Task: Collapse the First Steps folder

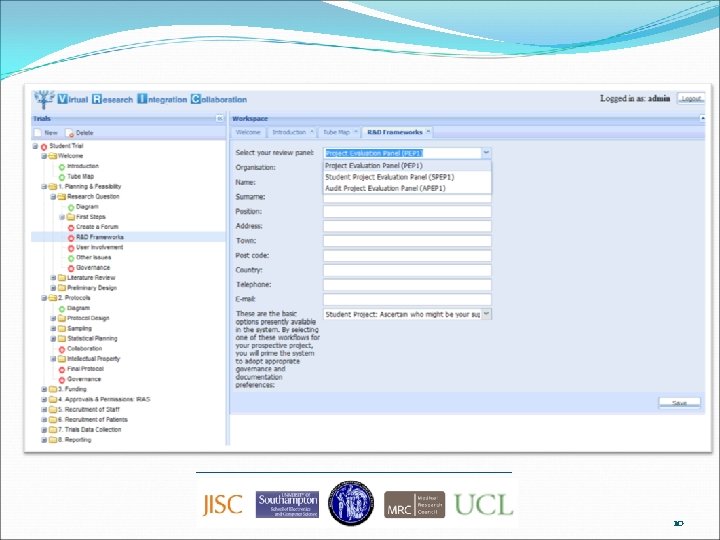Action: coord(62,217)
